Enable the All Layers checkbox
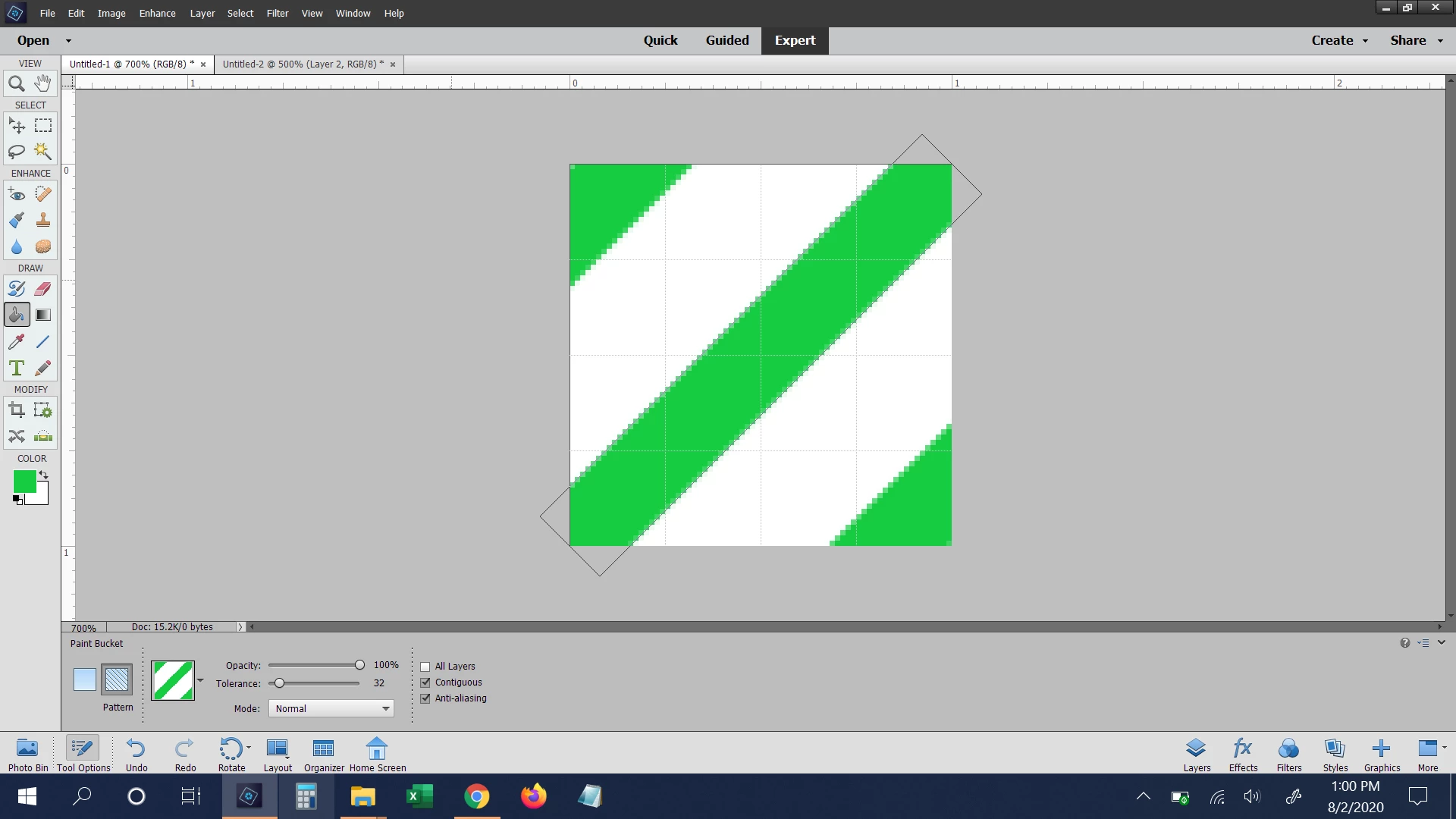The width and height of the screenshot is (1456, 819). tap(425, 667)
